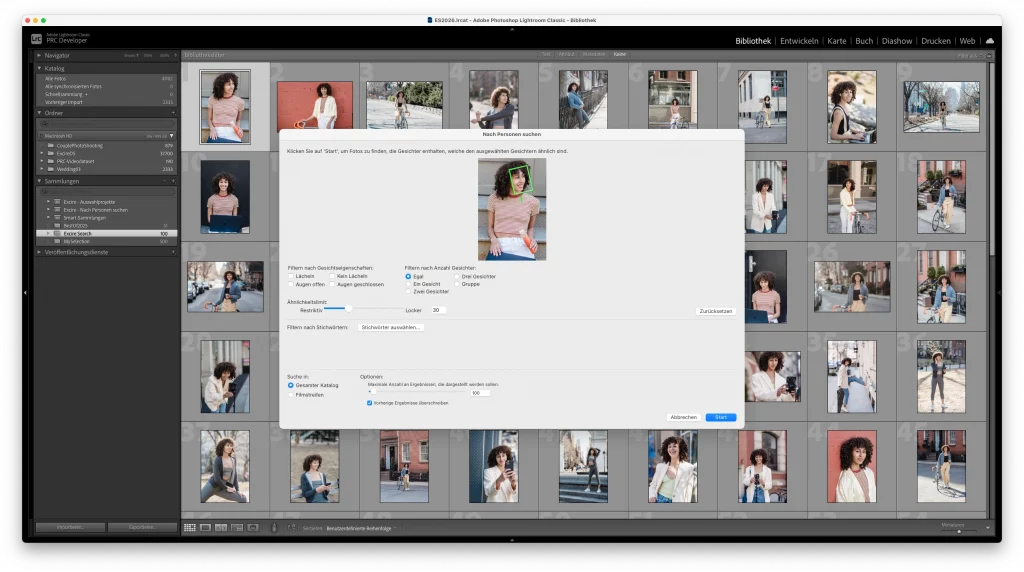Viewport: 1024px width, 572px height.
Task: Click the cloud sync icon top right
Action: tap(989, 41)
